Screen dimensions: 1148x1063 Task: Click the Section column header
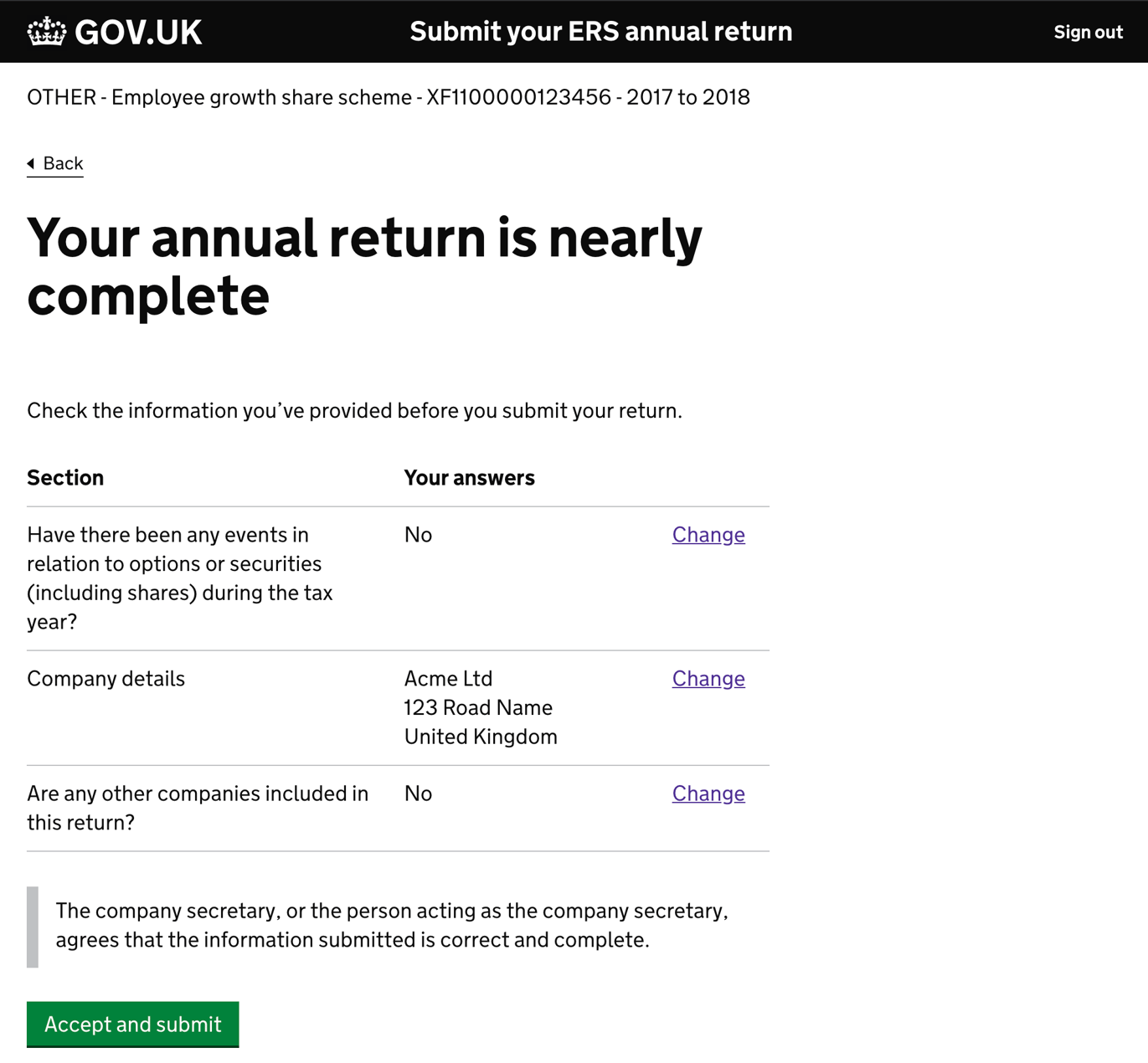point(65,478)
